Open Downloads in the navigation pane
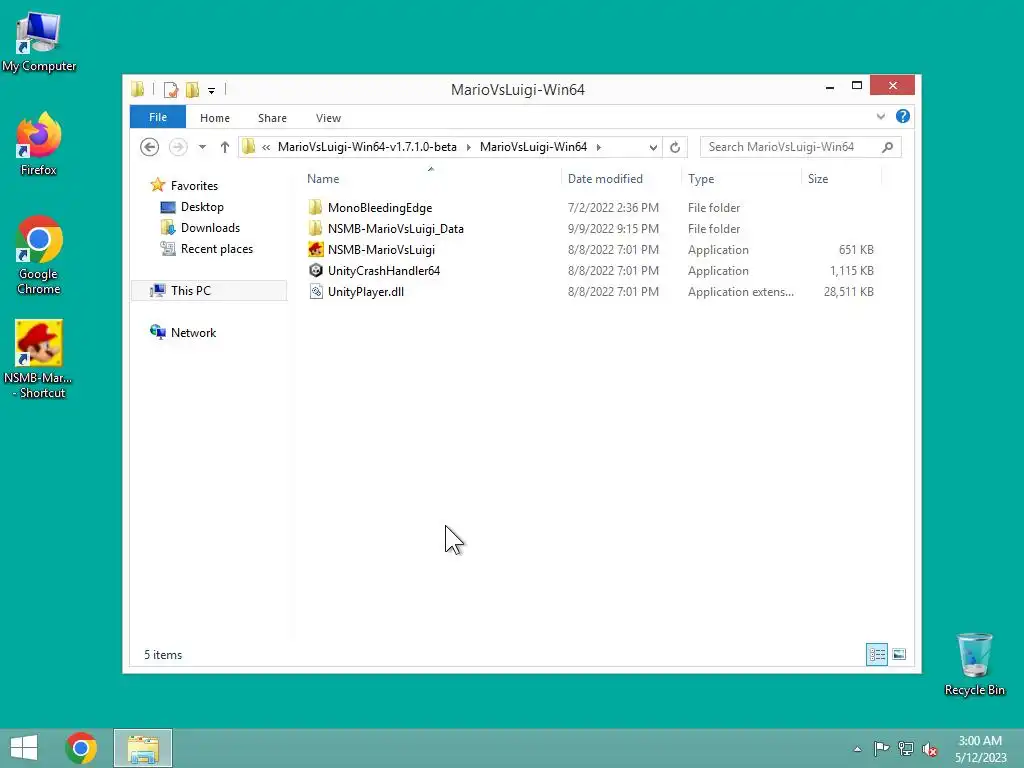1024x768 pixels. pyautogui.click(x=210, y=228)
